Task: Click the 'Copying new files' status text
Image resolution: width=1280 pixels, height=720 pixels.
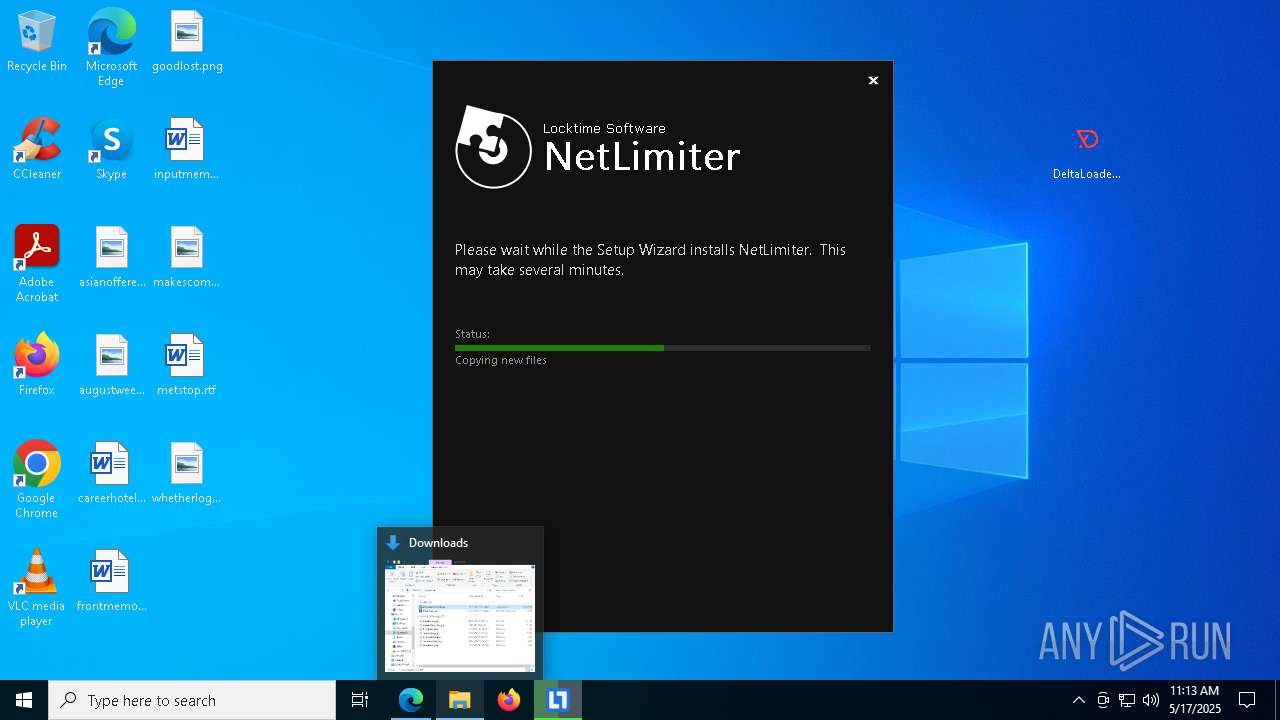Action: point(501,360)
